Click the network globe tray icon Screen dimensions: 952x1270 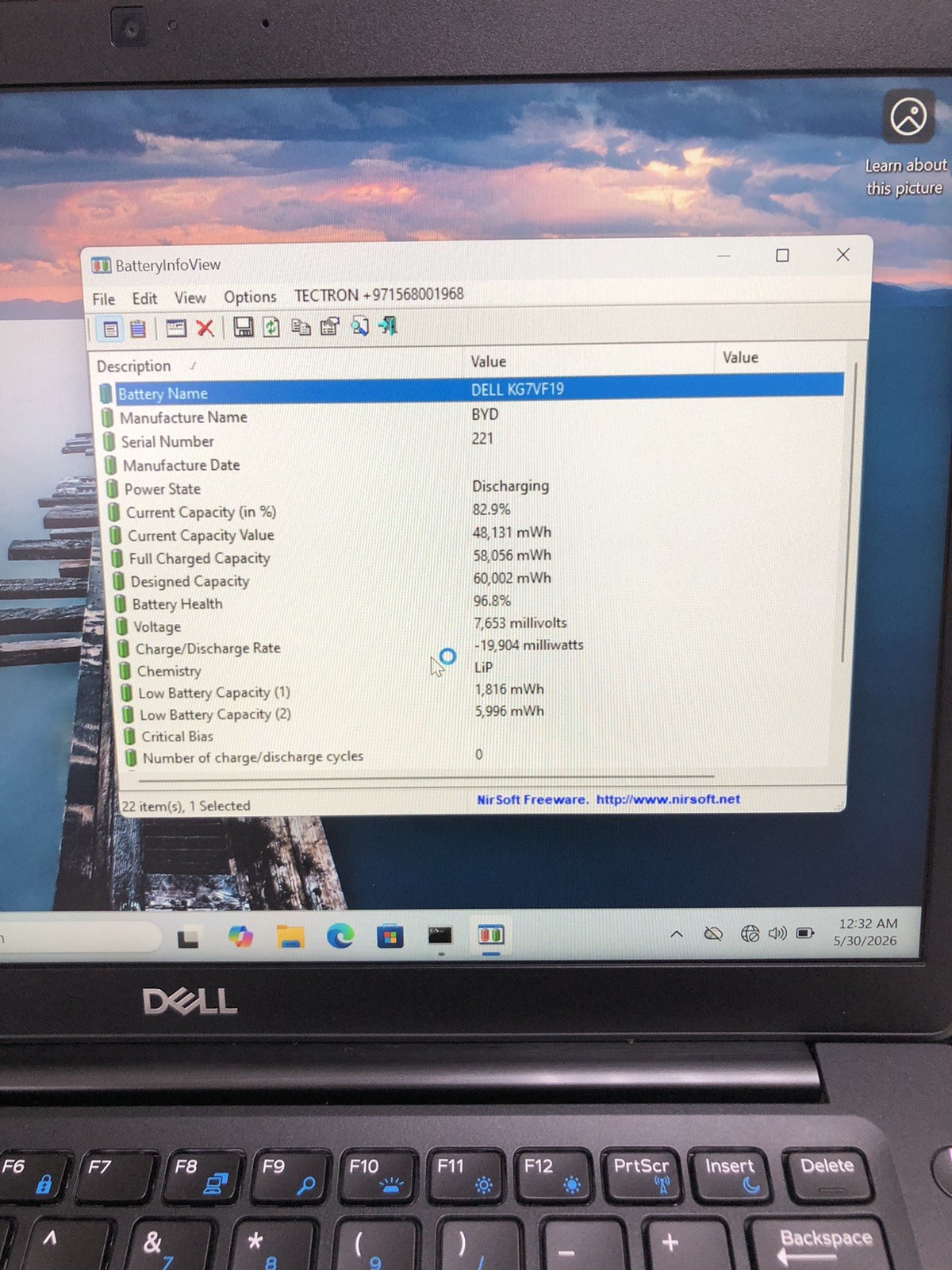[x=750, y=933]
